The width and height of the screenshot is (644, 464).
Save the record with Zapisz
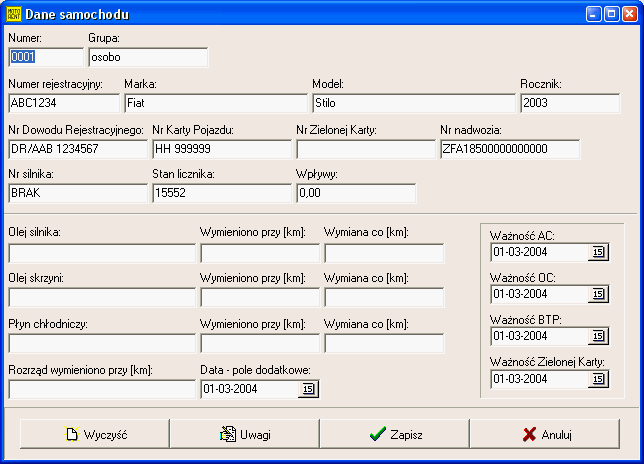[395, 434]
